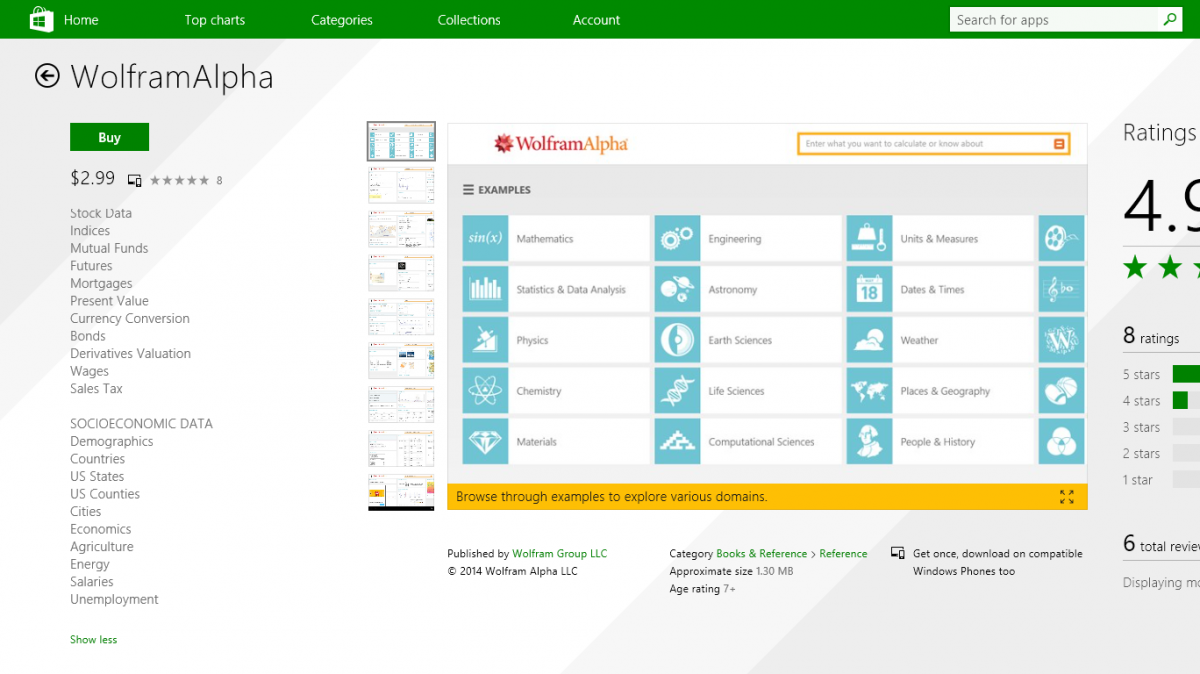Screen dimensions: 1200x674
Task: Open the Account menu
Action: pos(597,20)
